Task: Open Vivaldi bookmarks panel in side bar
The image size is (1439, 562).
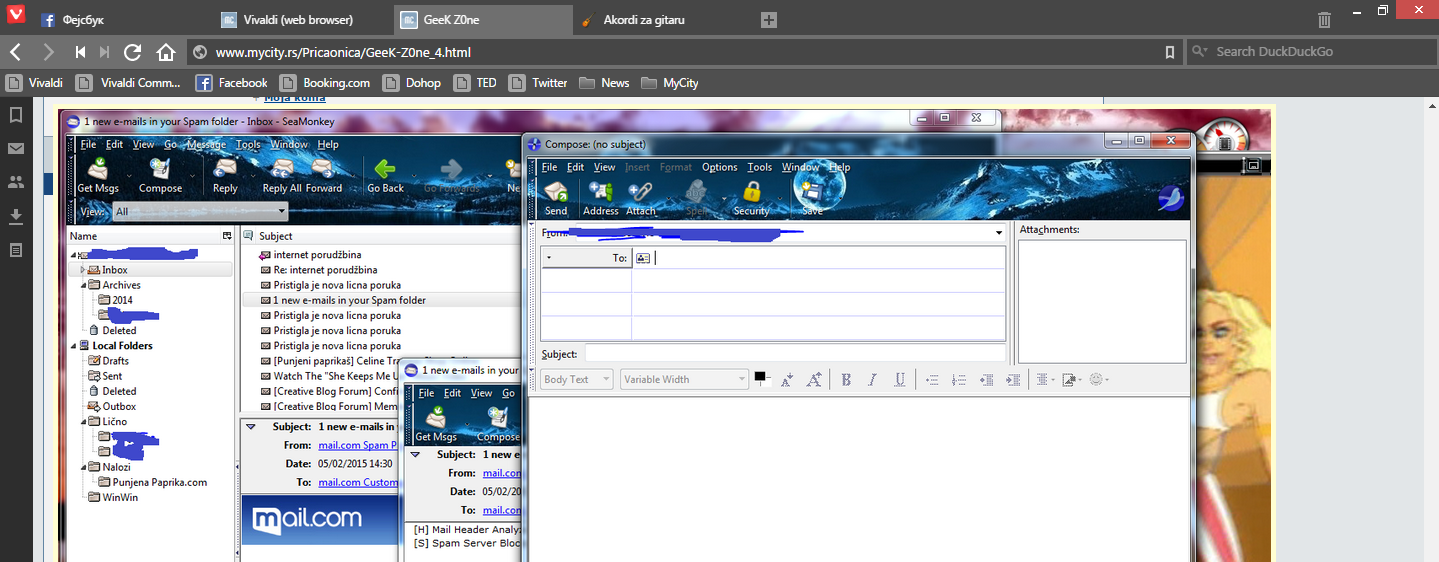Action: pyautogui.click(x=16, y=115)
